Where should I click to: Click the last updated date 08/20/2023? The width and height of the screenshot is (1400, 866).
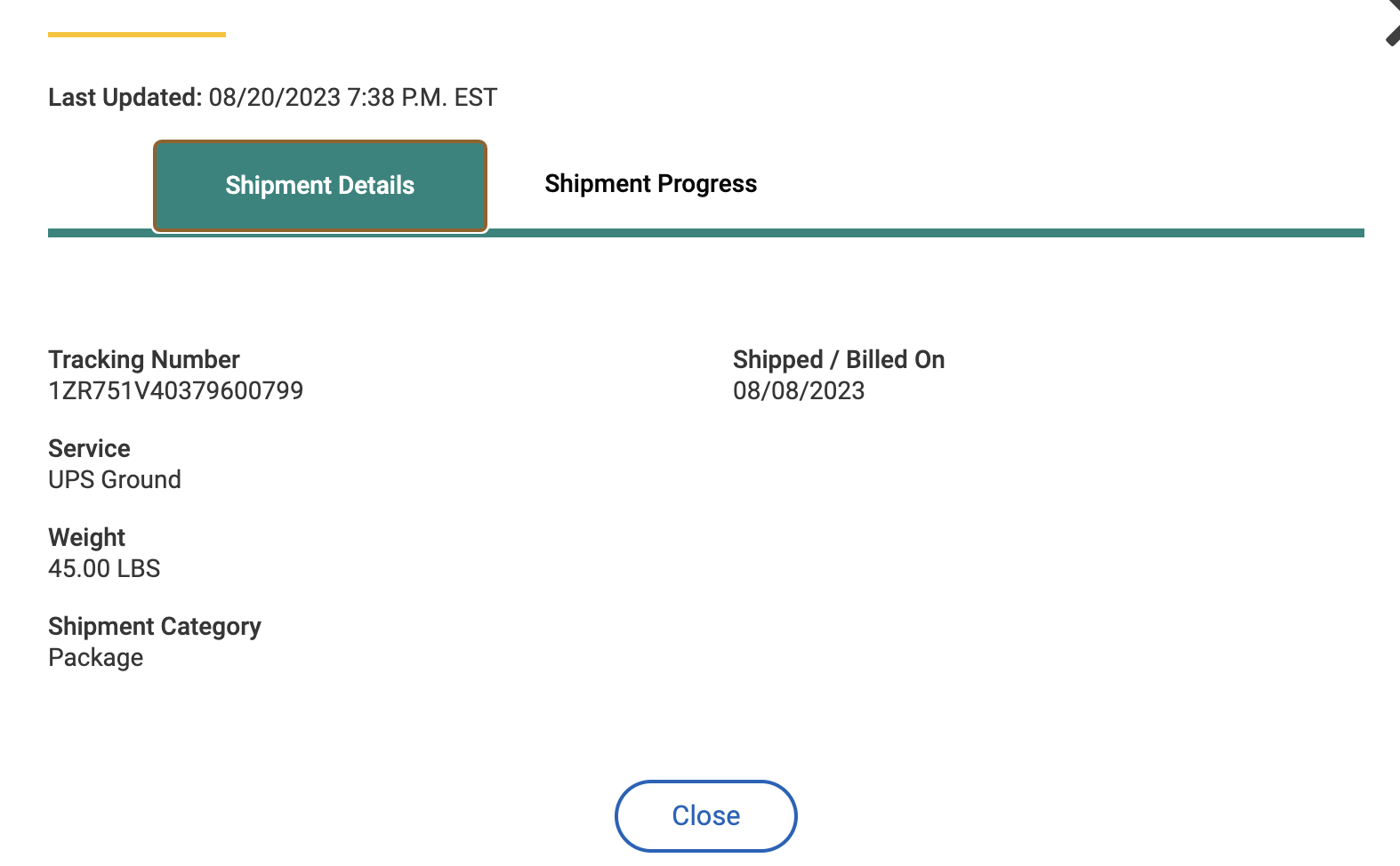click(x=275, y=97)
